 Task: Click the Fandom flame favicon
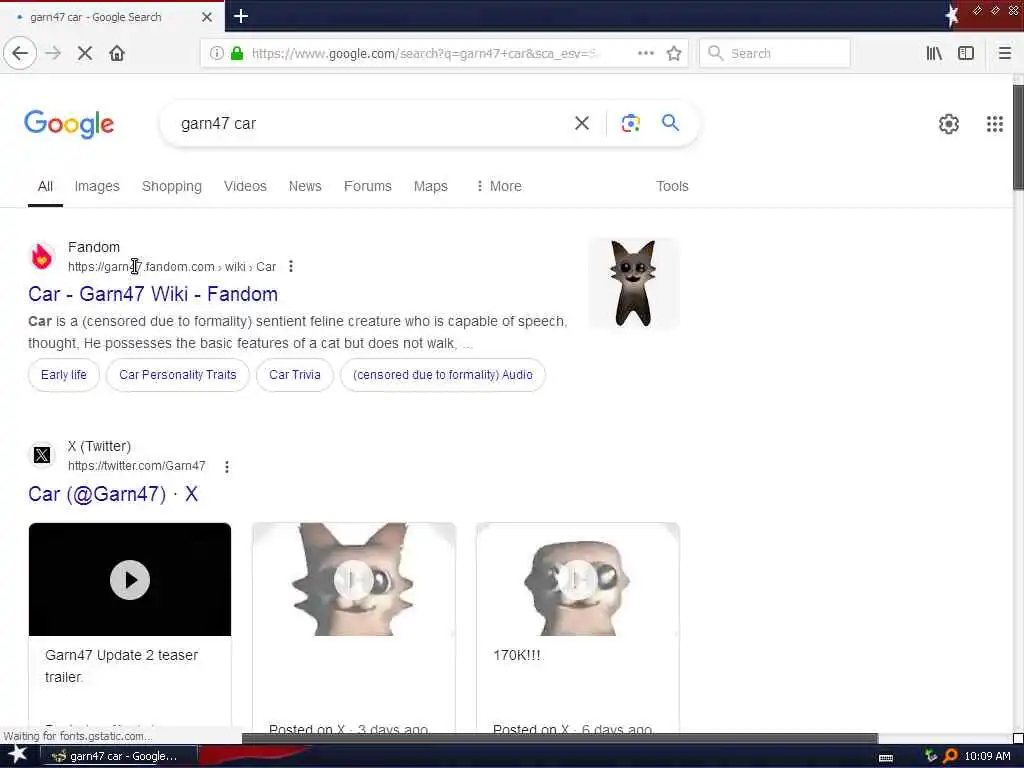[x=42, y=257]
